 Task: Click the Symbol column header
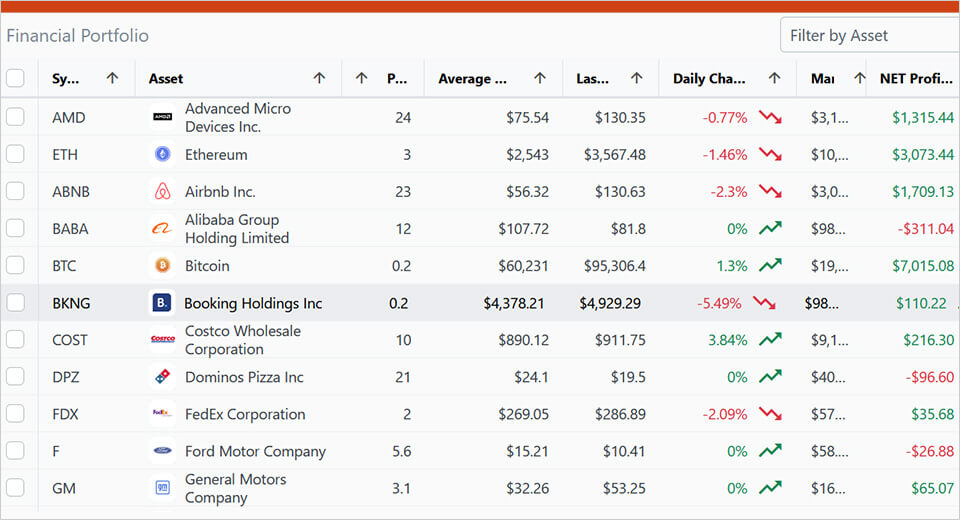click(x=67, y=78)
